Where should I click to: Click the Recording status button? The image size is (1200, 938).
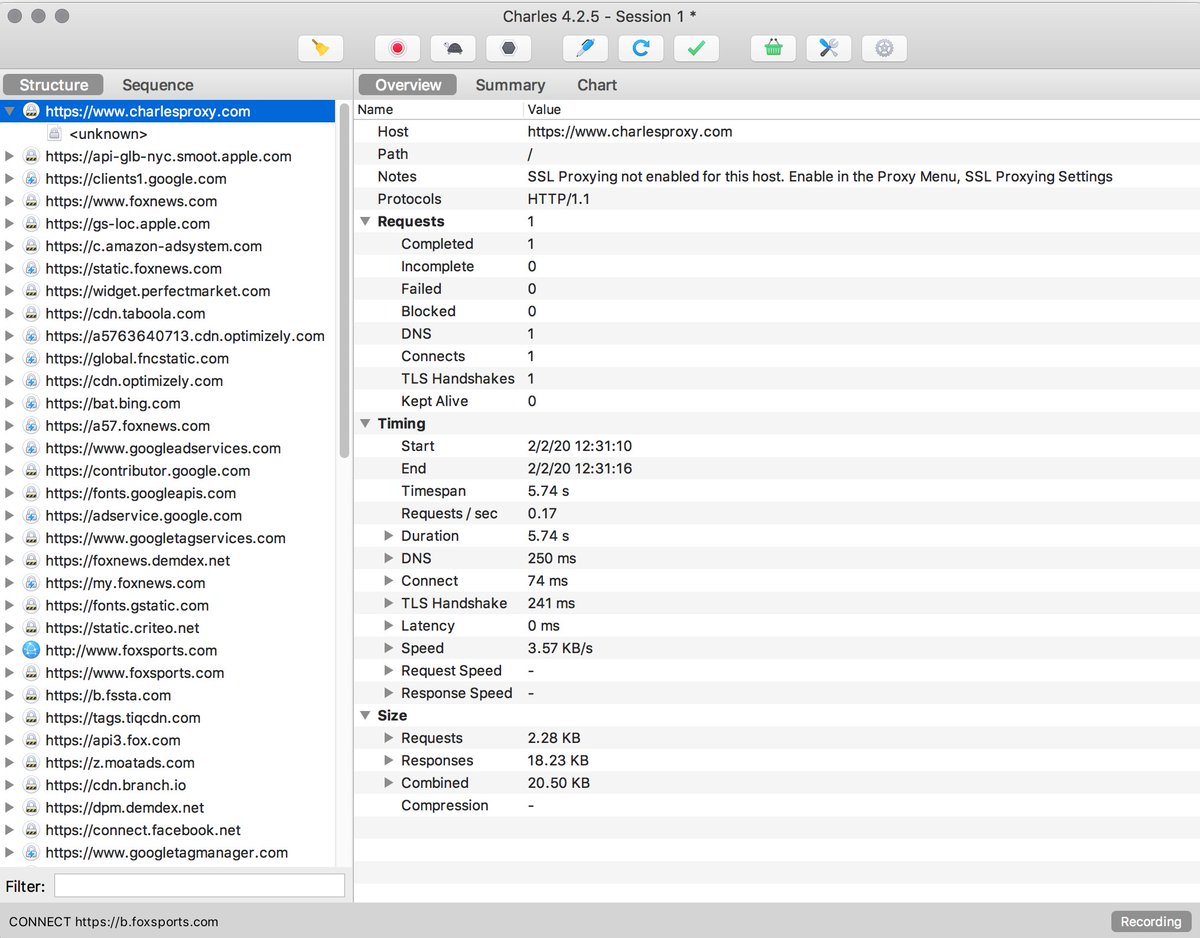click(1151, 921)
